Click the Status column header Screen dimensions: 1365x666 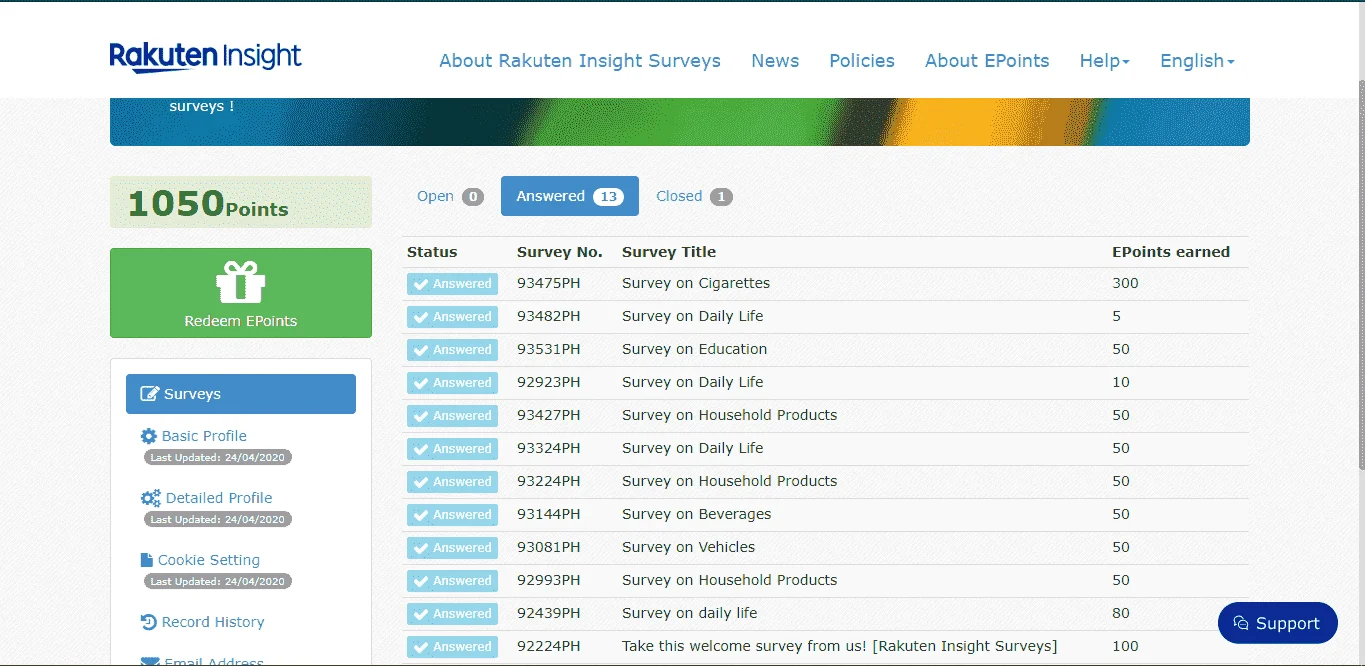[432, 252]
